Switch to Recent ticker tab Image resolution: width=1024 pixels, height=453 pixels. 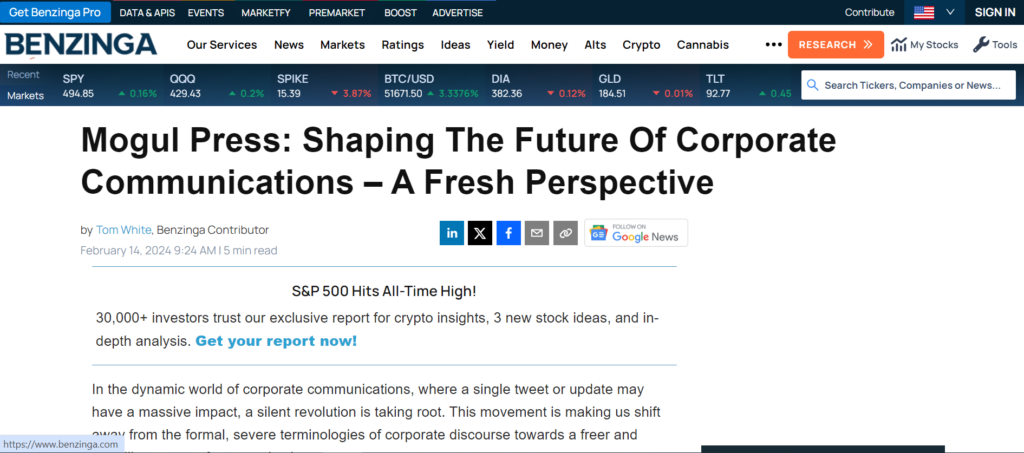[x=24, y=74]
